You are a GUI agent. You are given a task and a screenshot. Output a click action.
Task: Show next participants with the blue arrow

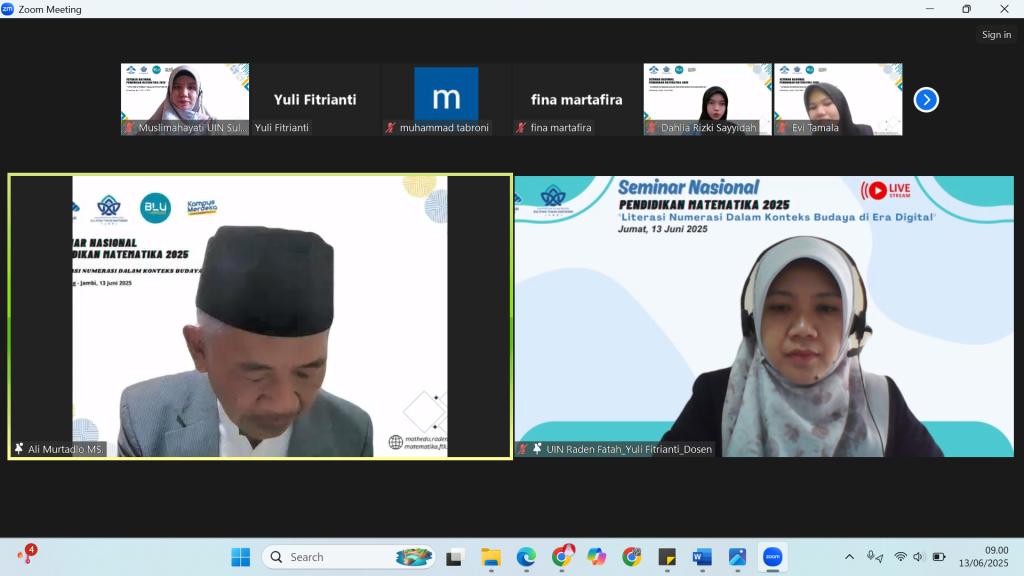[926, 100]
